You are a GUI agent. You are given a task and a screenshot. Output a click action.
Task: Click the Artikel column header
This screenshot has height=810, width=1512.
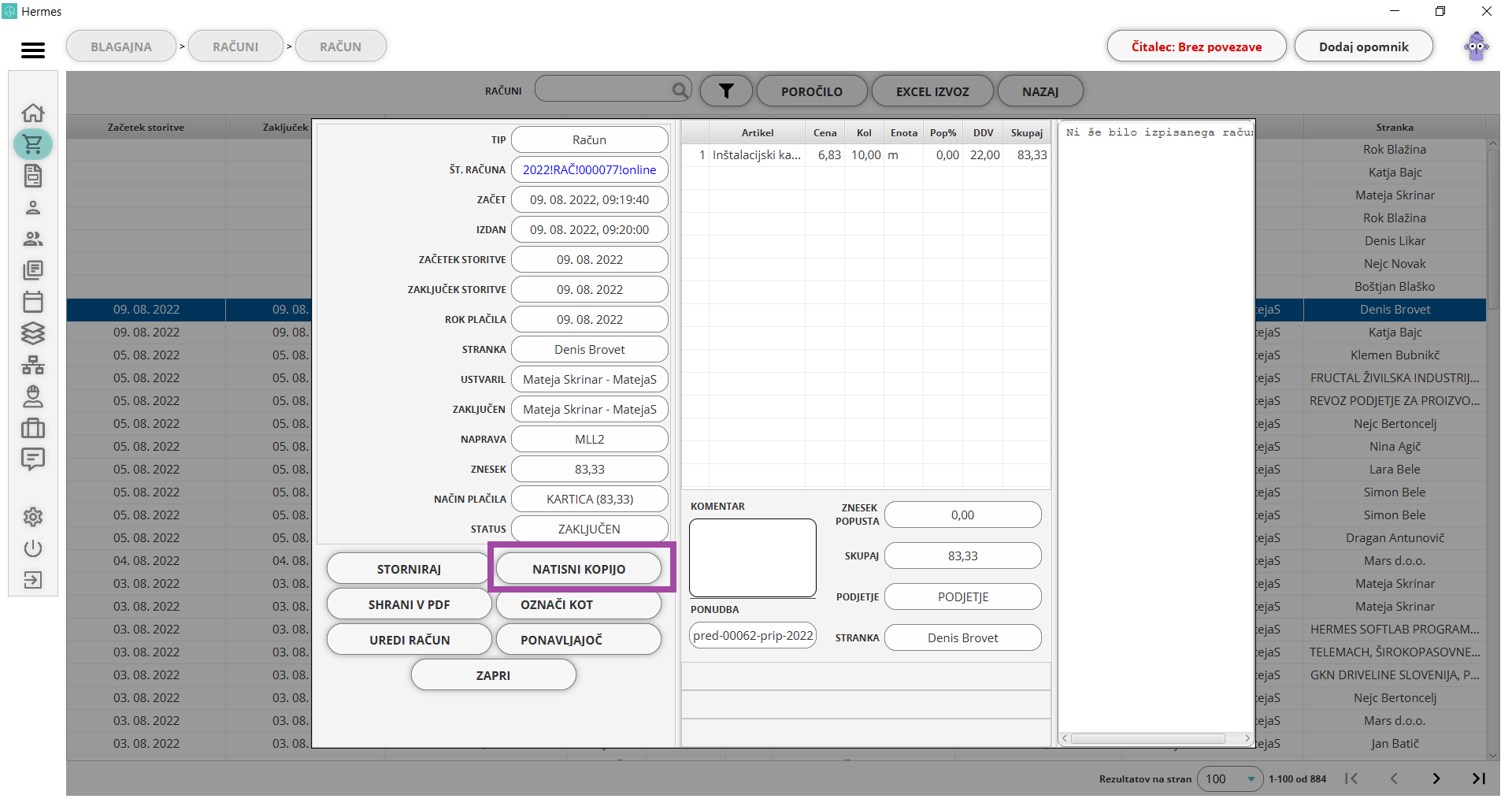[x=757, y=132]
